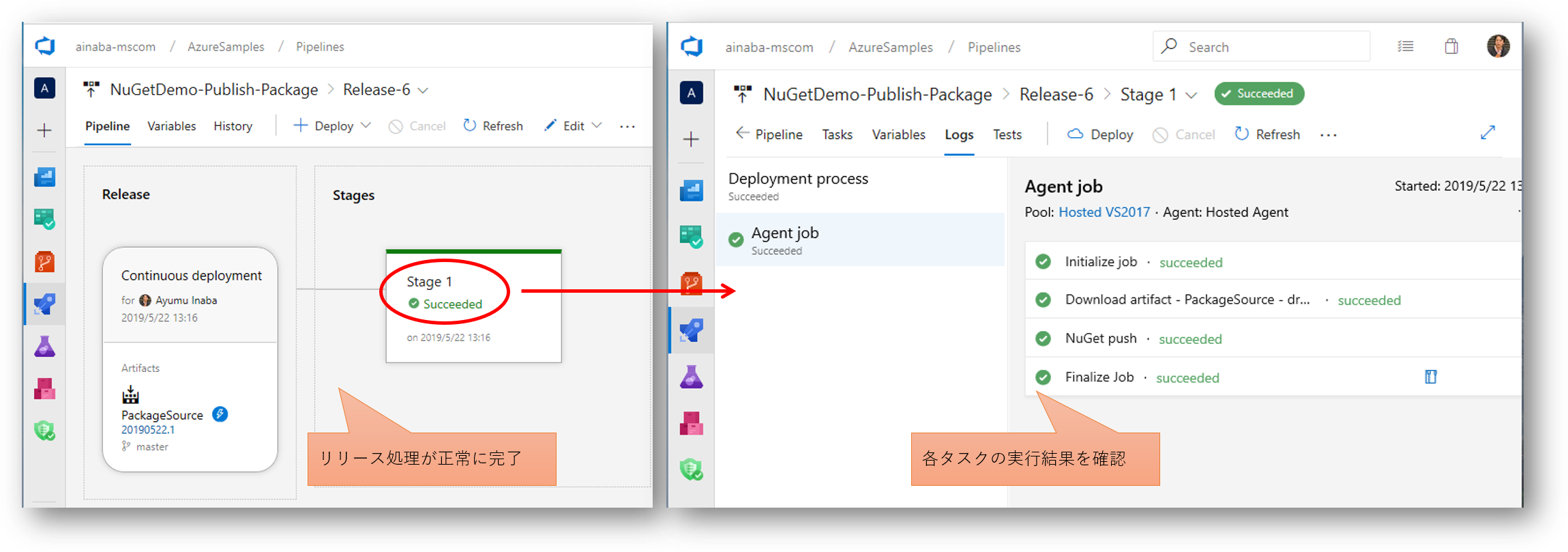The width and height of the screenshot is (1568, 552).
Task: Open the Download artifact - PackageSource log row
Action: pos(1273,300)
